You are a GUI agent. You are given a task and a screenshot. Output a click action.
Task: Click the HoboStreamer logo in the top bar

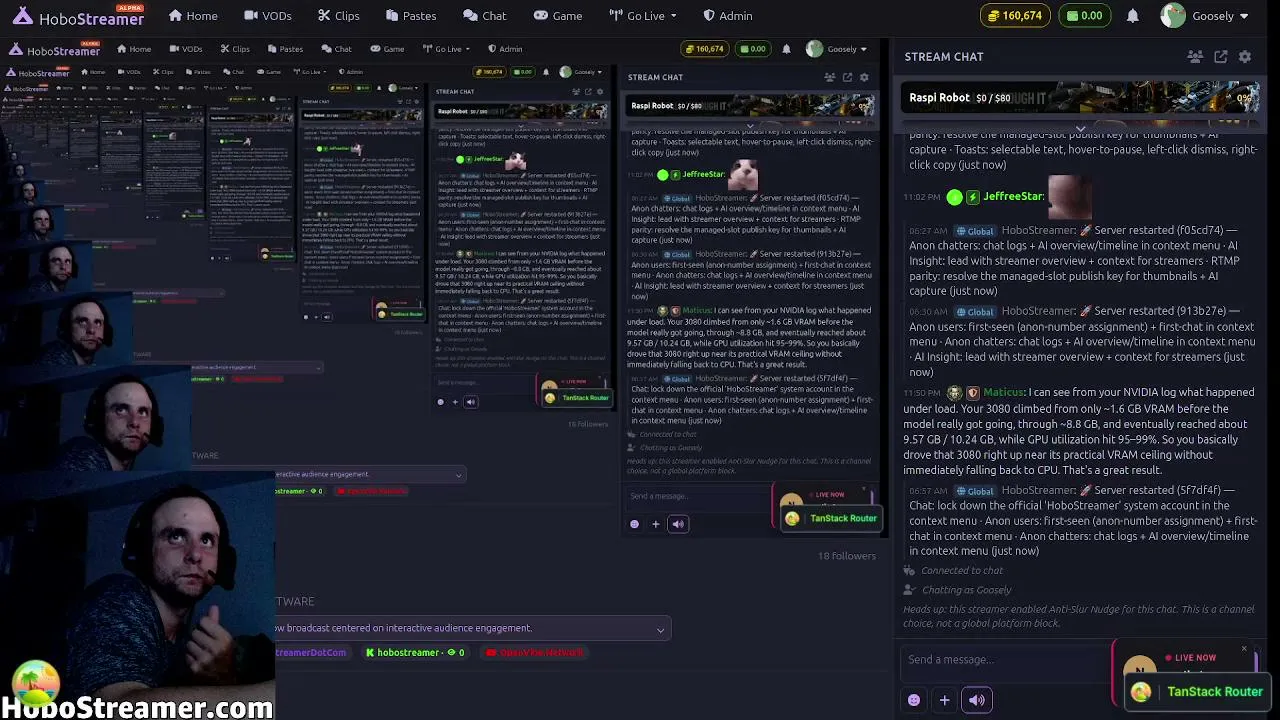78,16
